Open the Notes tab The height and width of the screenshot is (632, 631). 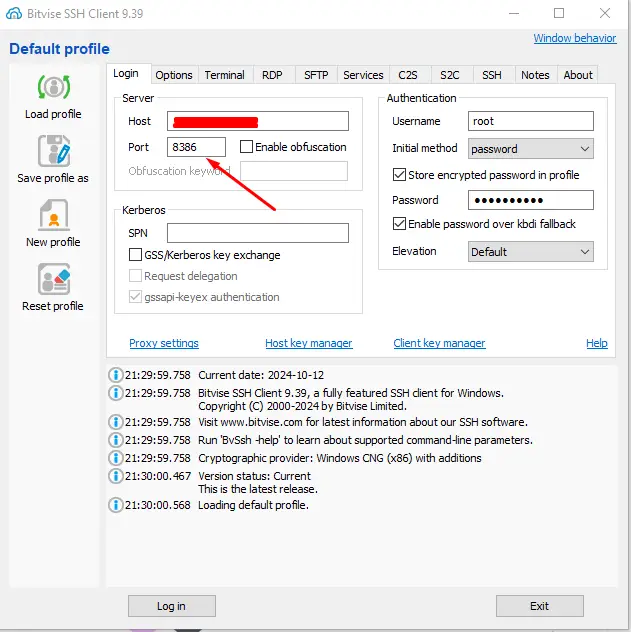(535, 75)
